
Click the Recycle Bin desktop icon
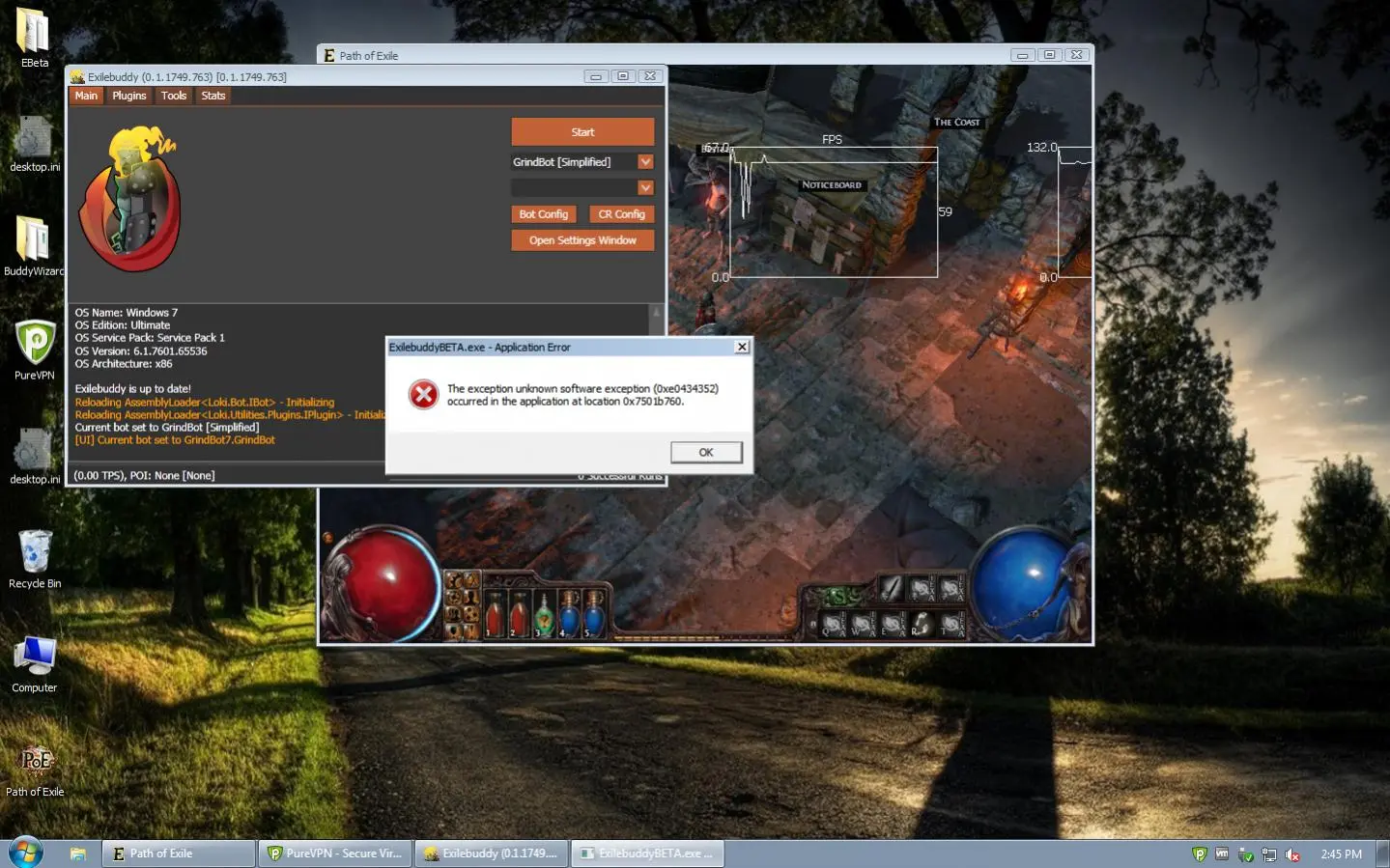coord(35,552)
